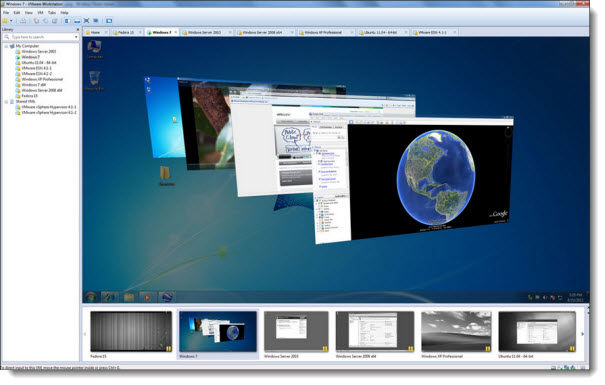Click the snapshot manager toolbar icon
Viewport: 605px width, 385px height.
54,21
